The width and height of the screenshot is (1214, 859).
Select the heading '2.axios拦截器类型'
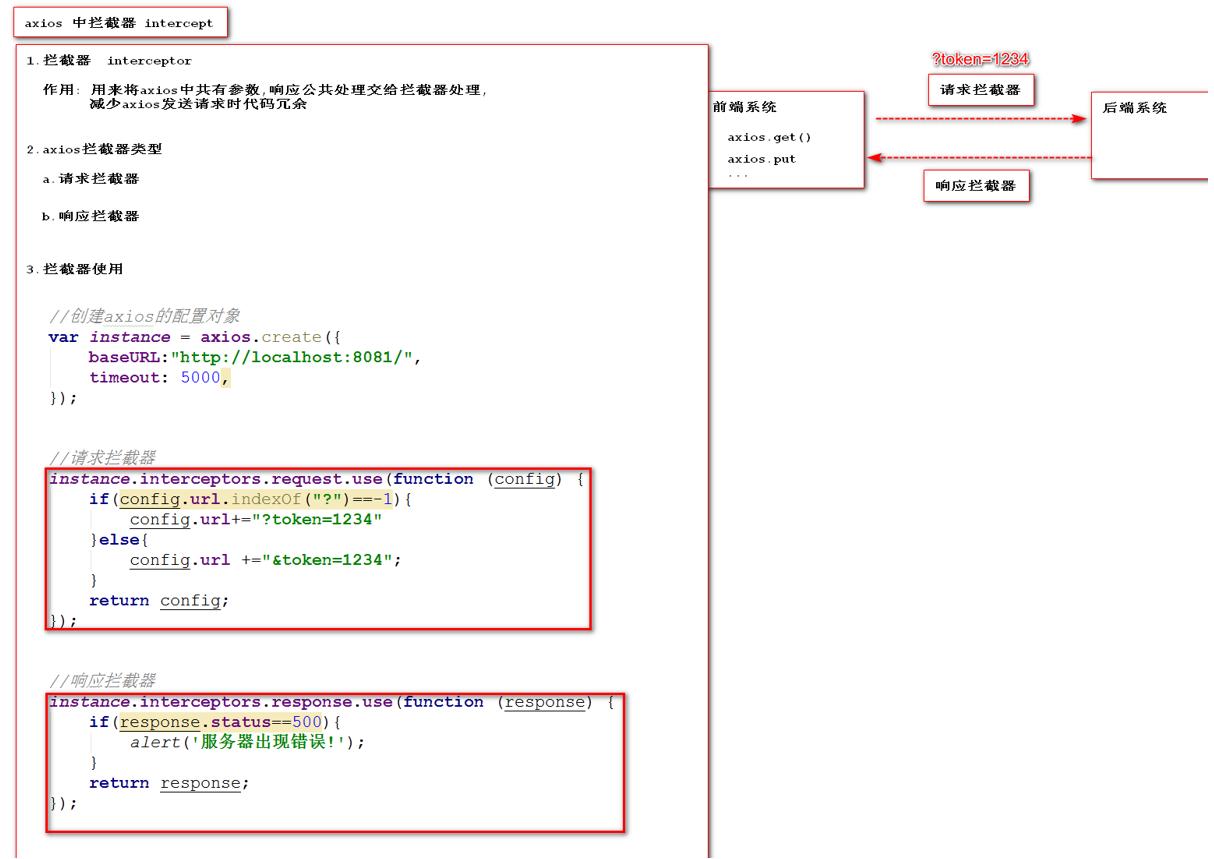(x=94, y=149)
